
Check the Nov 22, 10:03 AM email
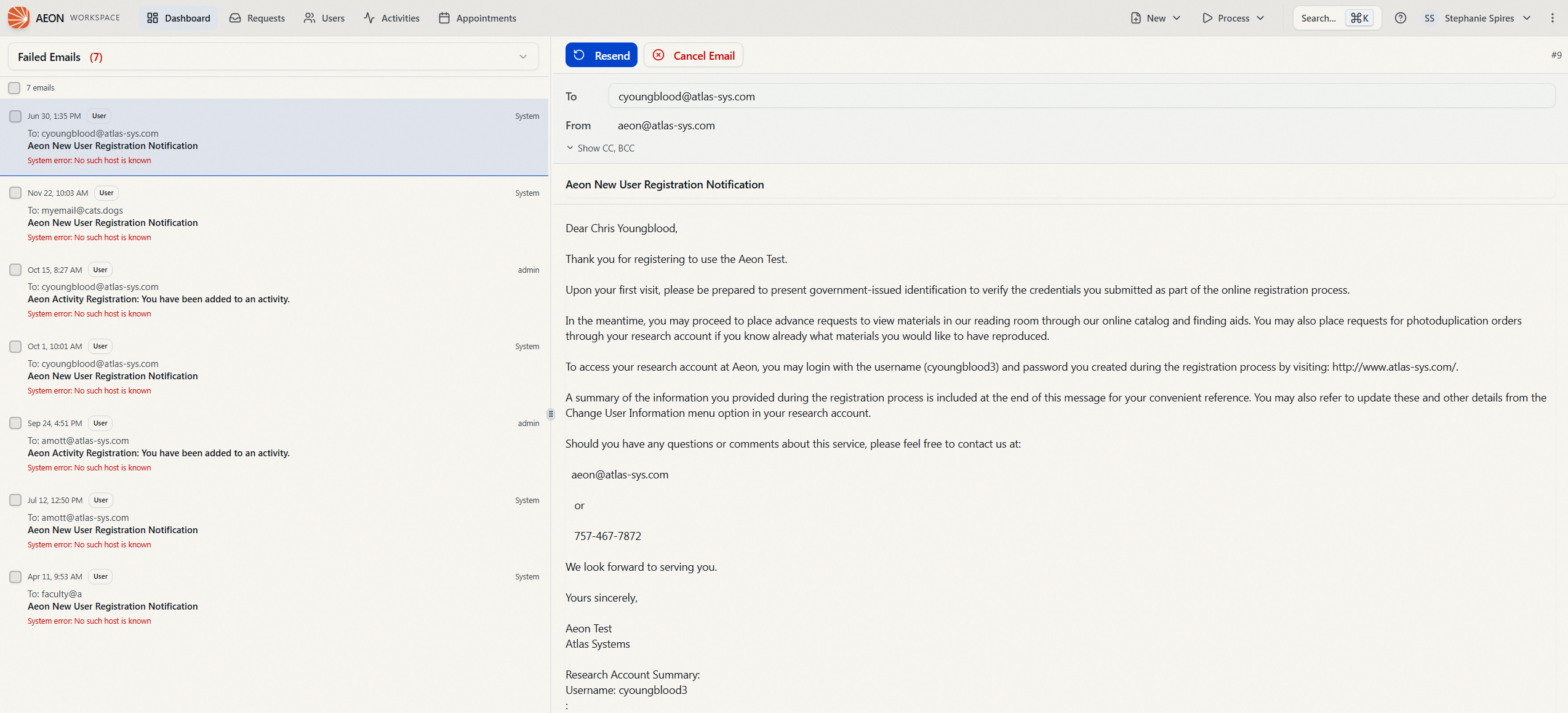15,193
